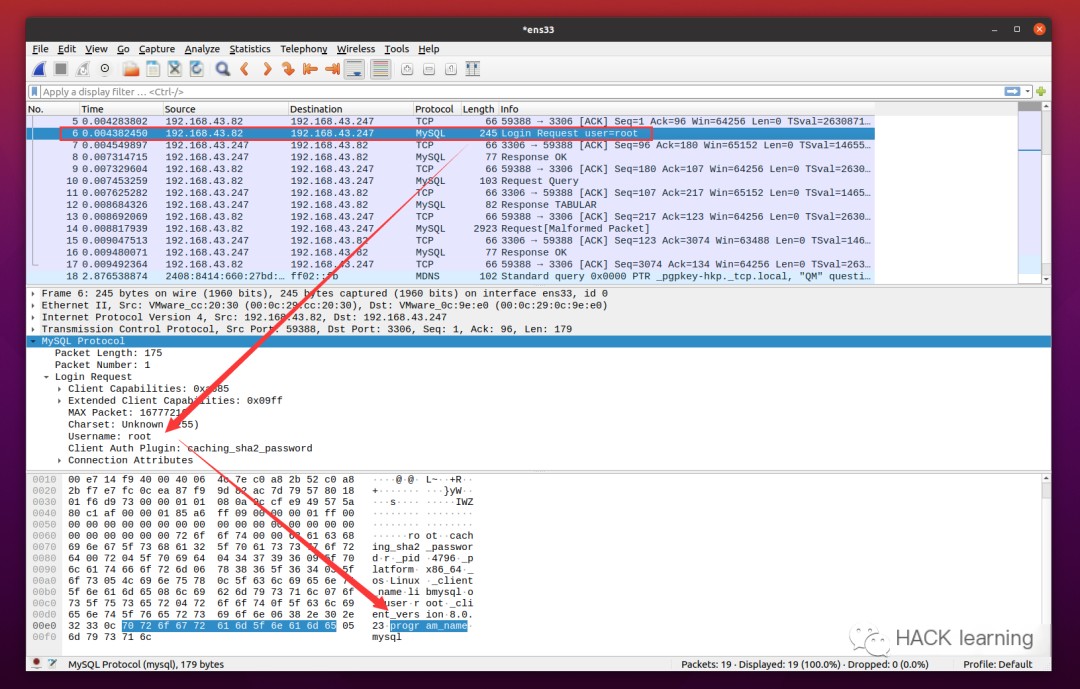The width and height of the screenshot is (1080, 689).
Task: Select the Packet Length: 175 line
Action: pos(109,353)
